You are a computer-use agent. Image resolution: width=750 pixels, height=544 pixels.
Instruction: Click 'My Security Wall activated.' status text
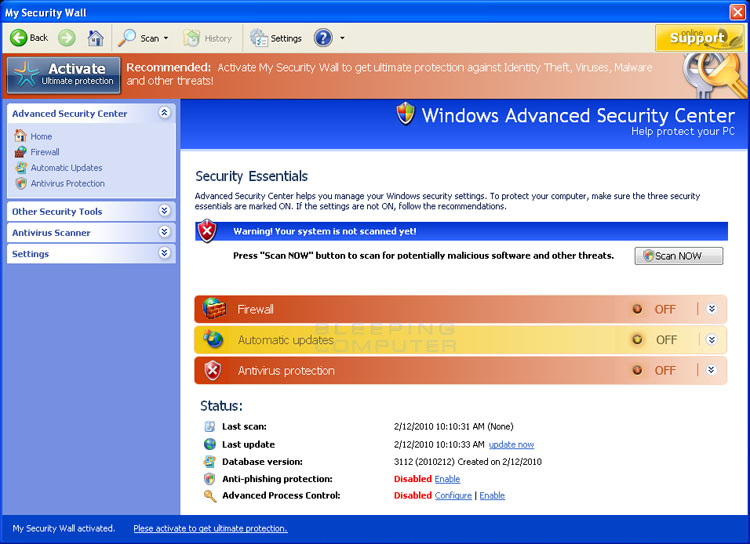click(64, 529)
